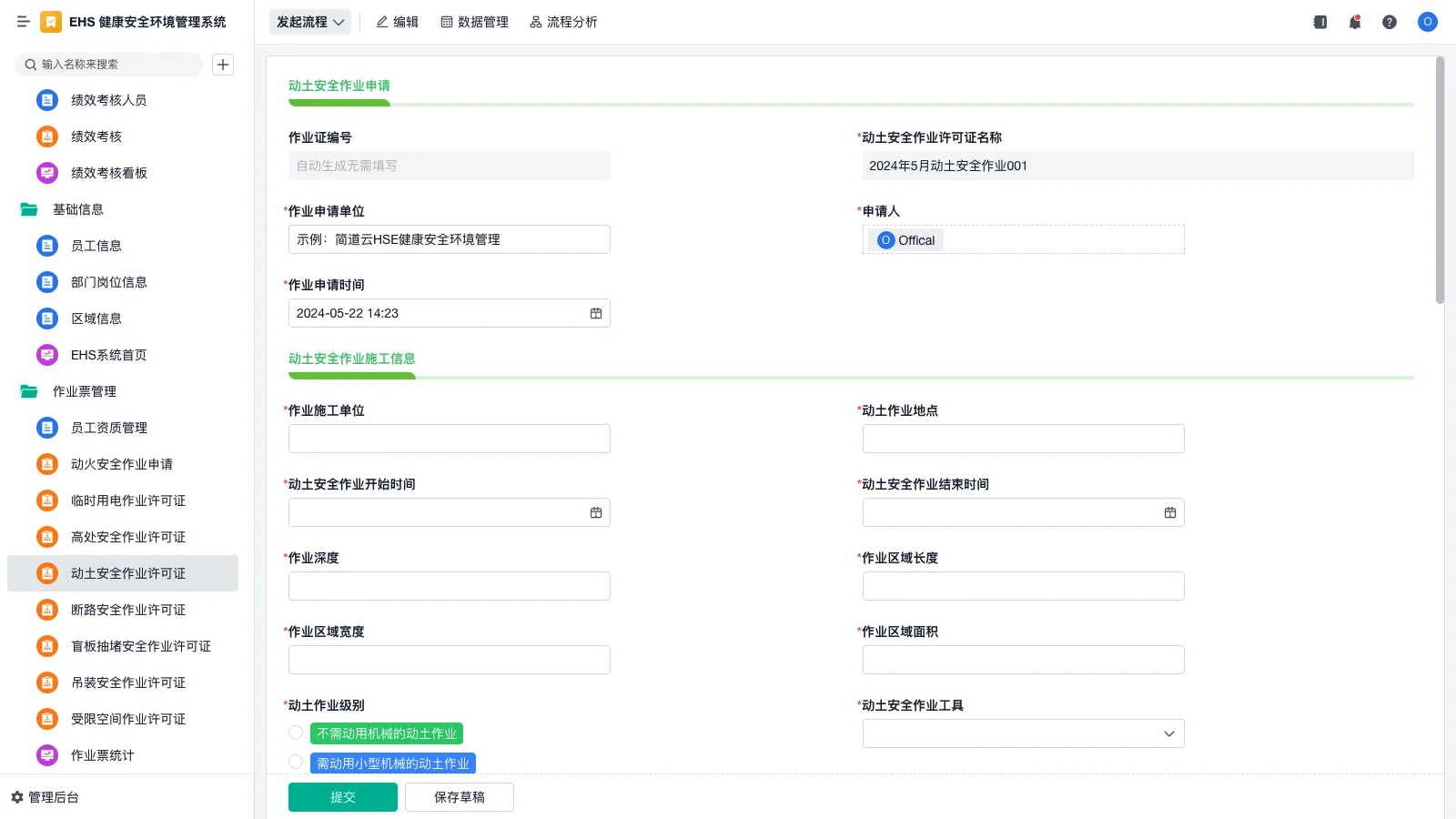Select radio option 不需动用机械的动土作业
This screenshot has height=819, width=1456.
[x=296, y=733]
